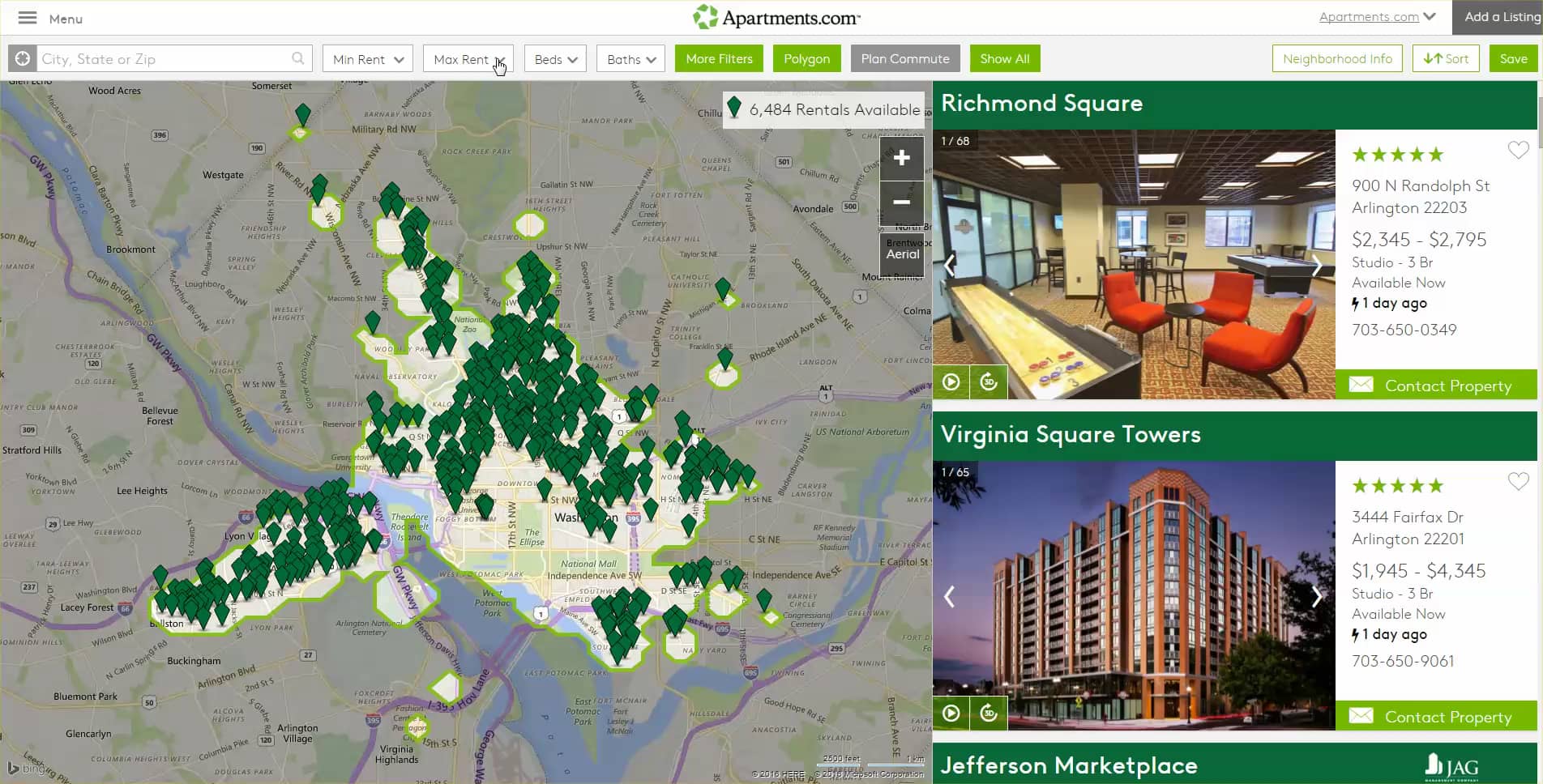Open Richmond Square 3D tour icon
The width and height of the screenshot is (1543, 784).
(x=989, y=381)
